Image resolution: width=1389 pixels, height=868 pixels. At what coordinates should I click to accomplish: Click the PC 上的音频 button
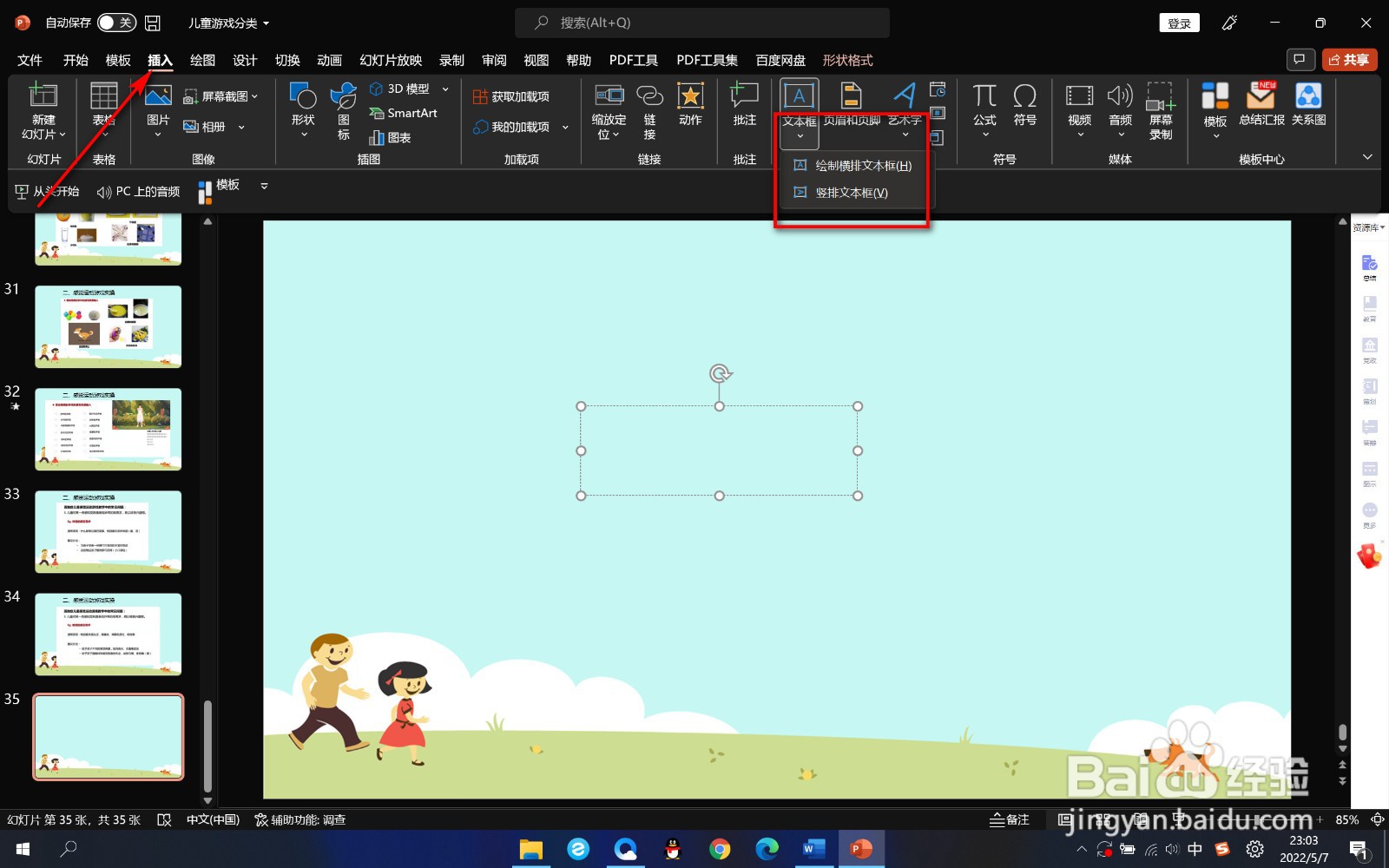139,191
